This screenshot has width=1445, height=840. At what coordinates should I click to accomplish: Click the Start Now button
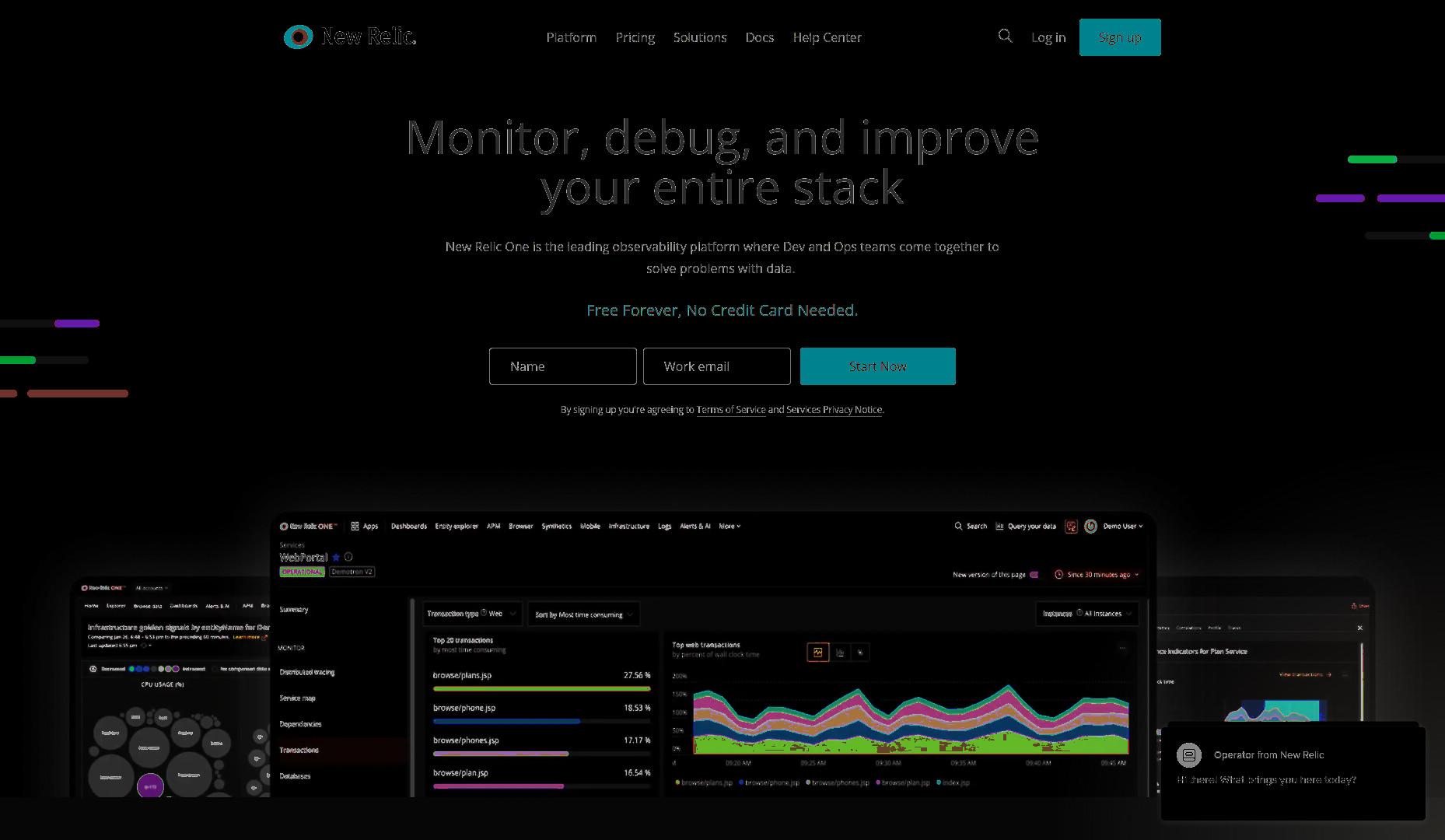(x=877, y=366)
